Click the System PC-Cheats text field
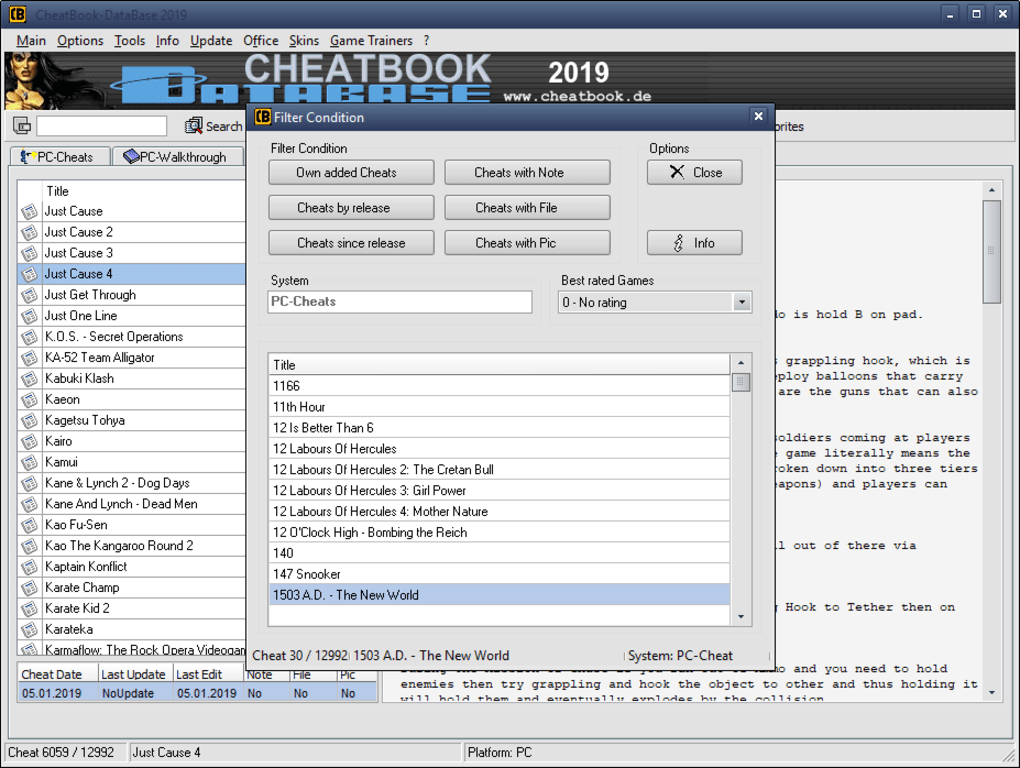Screen dimensions: 1020x768 [399, 302]
